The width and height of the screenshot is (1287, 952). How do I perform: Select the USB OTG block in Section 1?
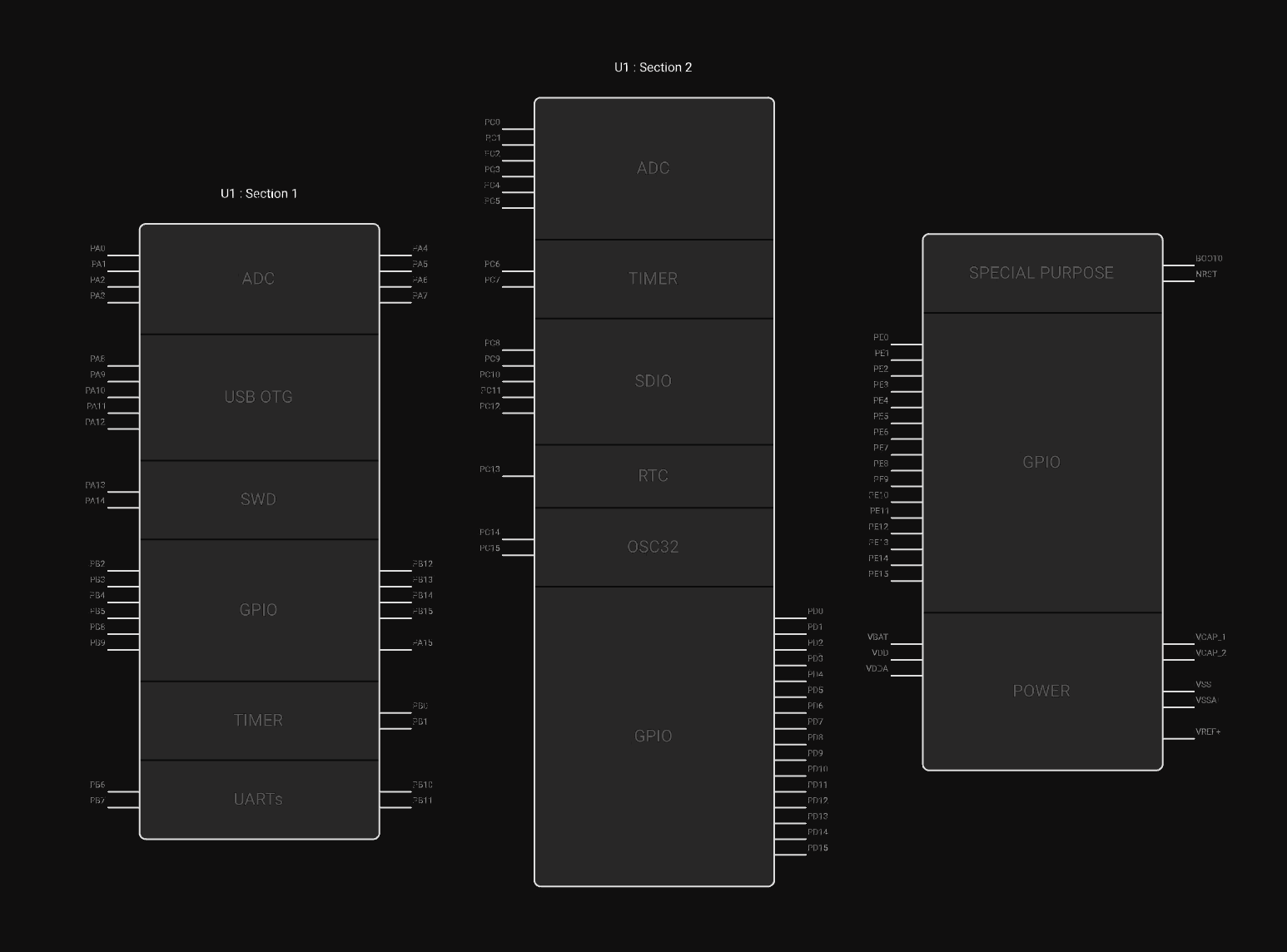click(x=258, y=397)
